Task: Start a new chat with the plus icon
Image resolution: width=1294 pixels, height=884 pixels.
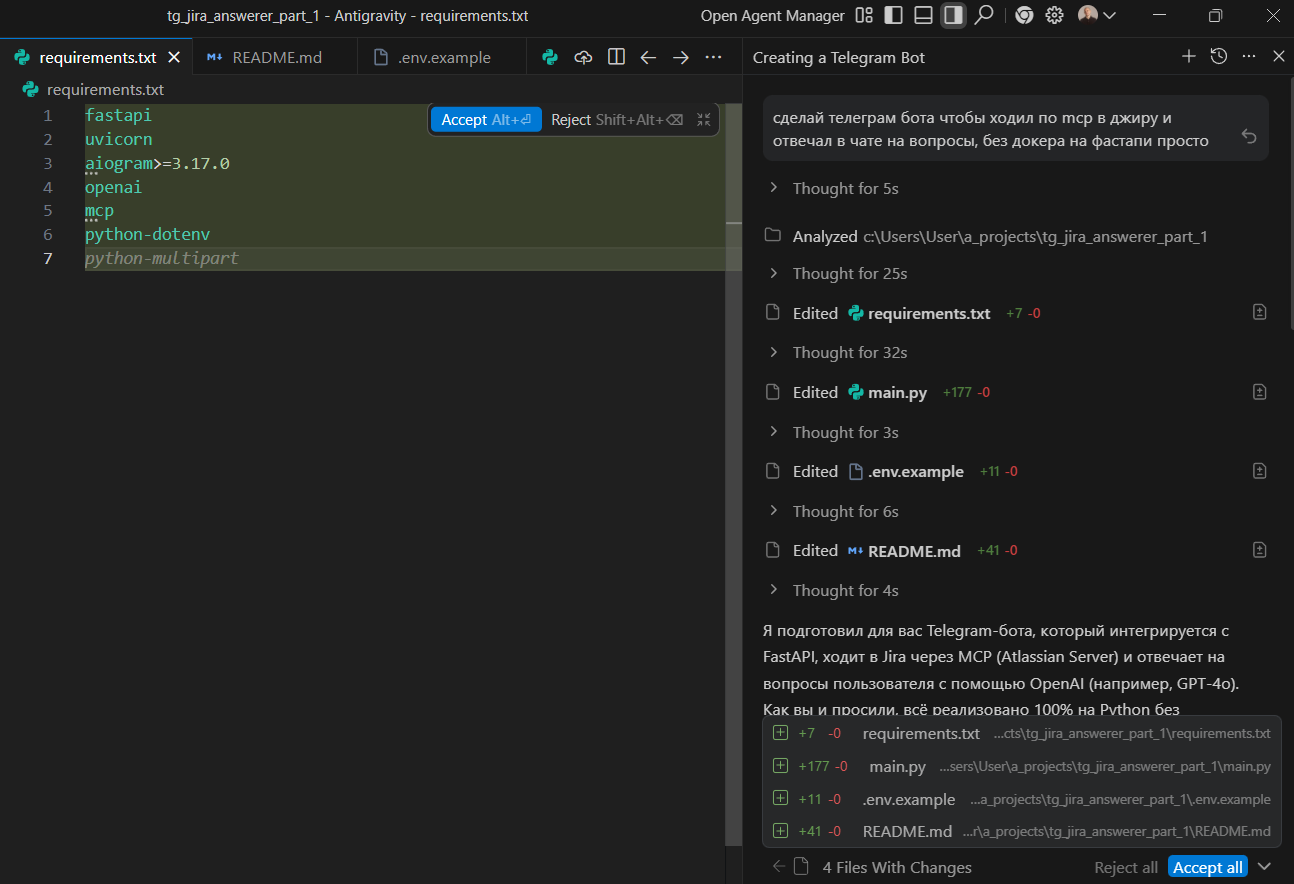Action: pos(1188,57)
